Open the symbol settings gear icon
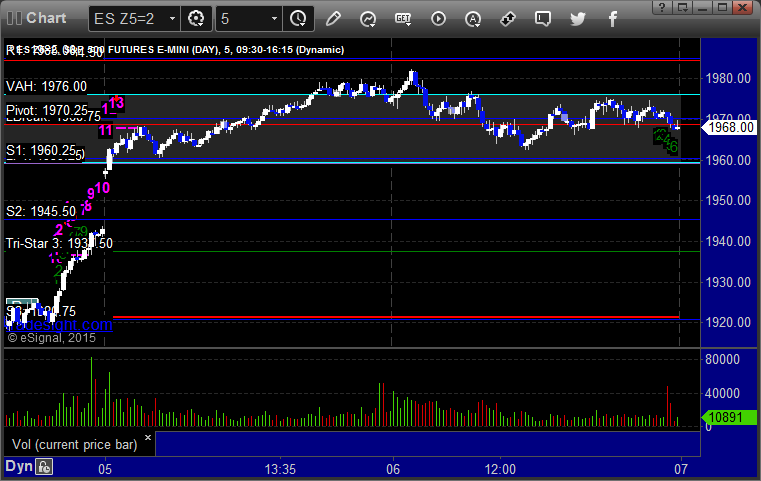 196,18
